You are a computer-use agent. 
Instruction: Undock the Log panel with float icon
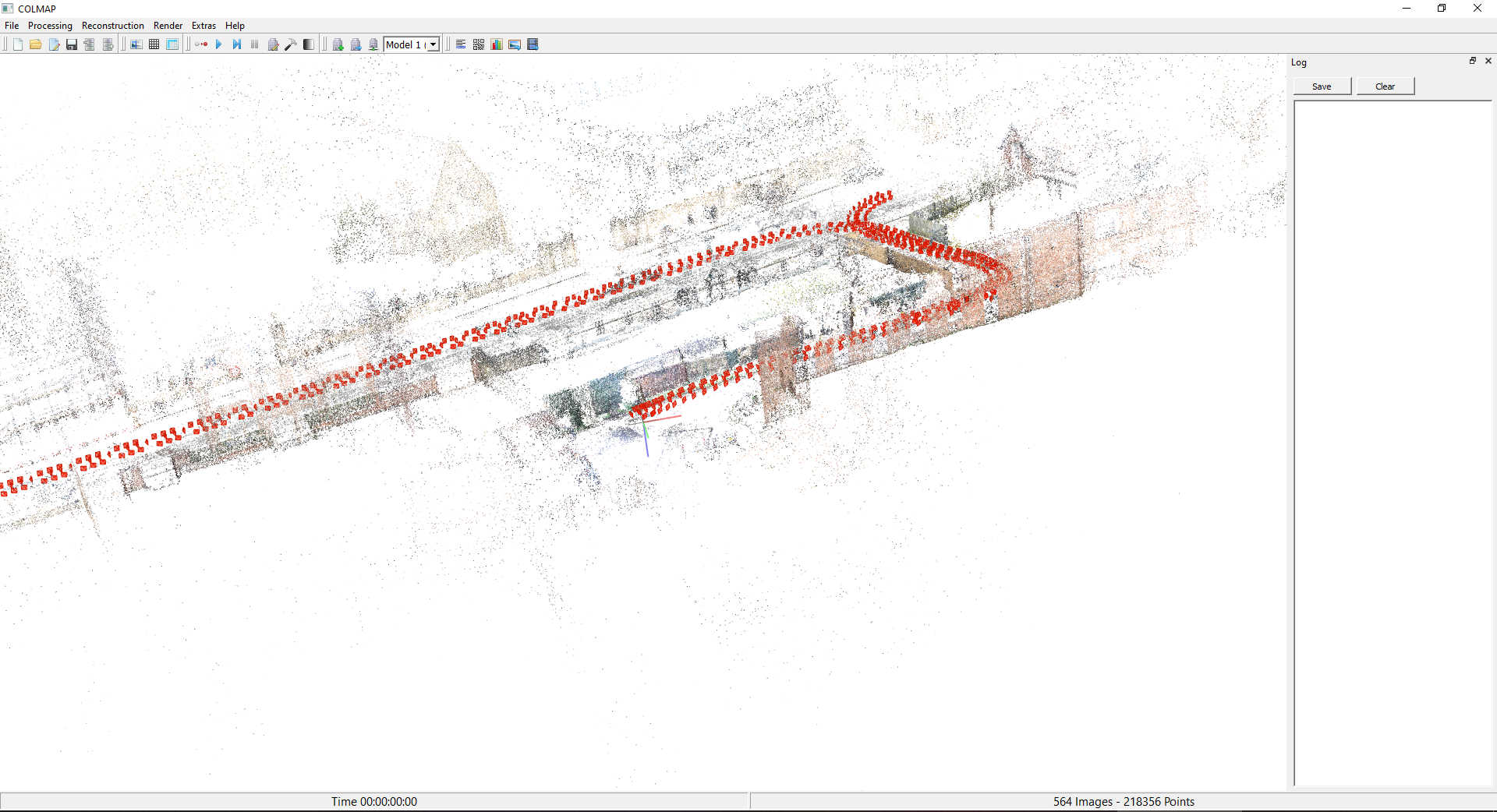pos(1472,61)
